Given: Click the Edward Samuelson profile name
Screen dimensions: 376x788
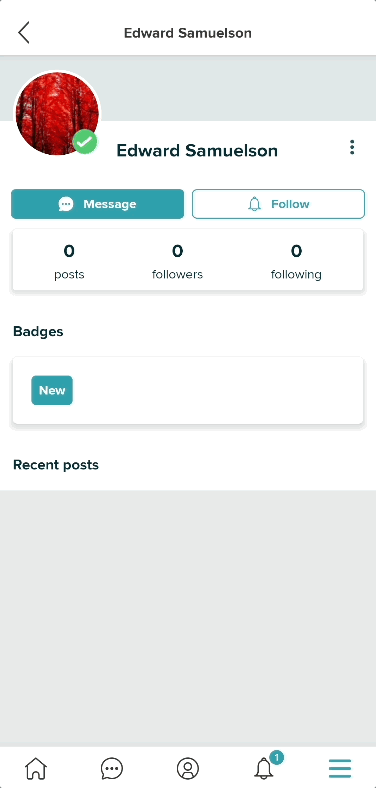Looking at the screenshot, I should tap(197, 150).
